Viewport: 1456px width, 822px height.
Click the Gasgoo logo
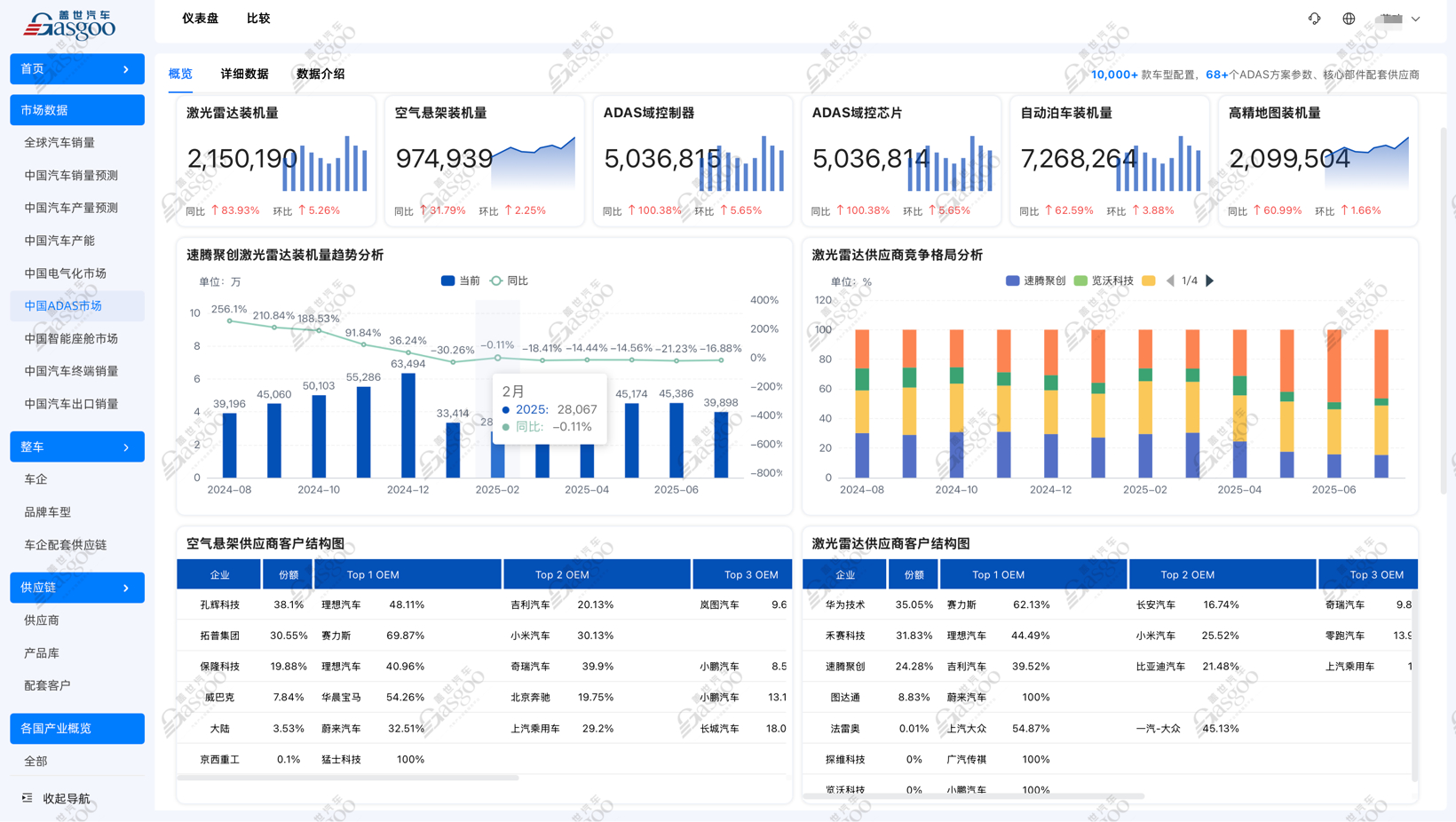point(69,26)
